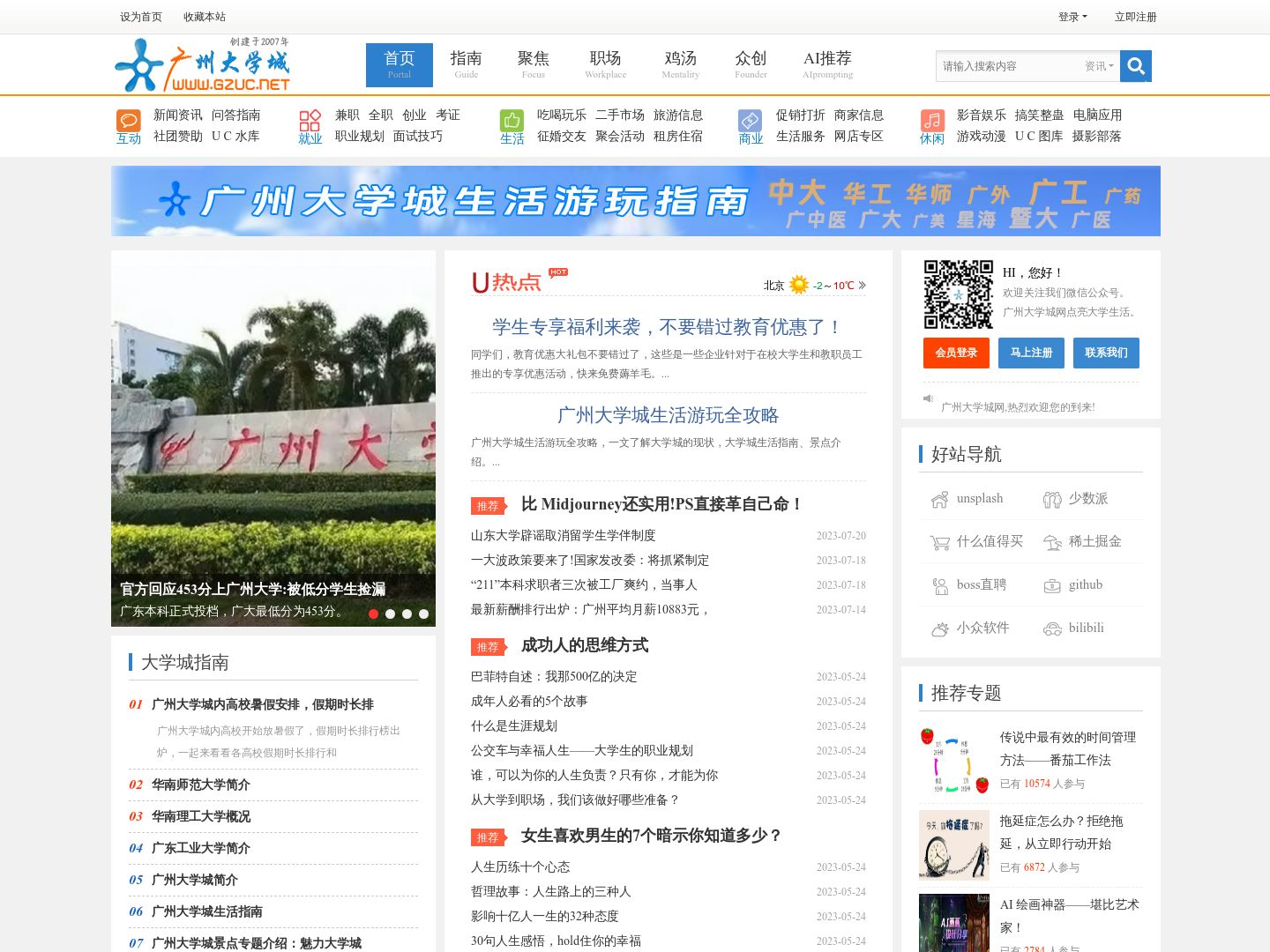
Task: Open article 巴菲特自述：我那500亿的决定
Action: coord(554,677)
